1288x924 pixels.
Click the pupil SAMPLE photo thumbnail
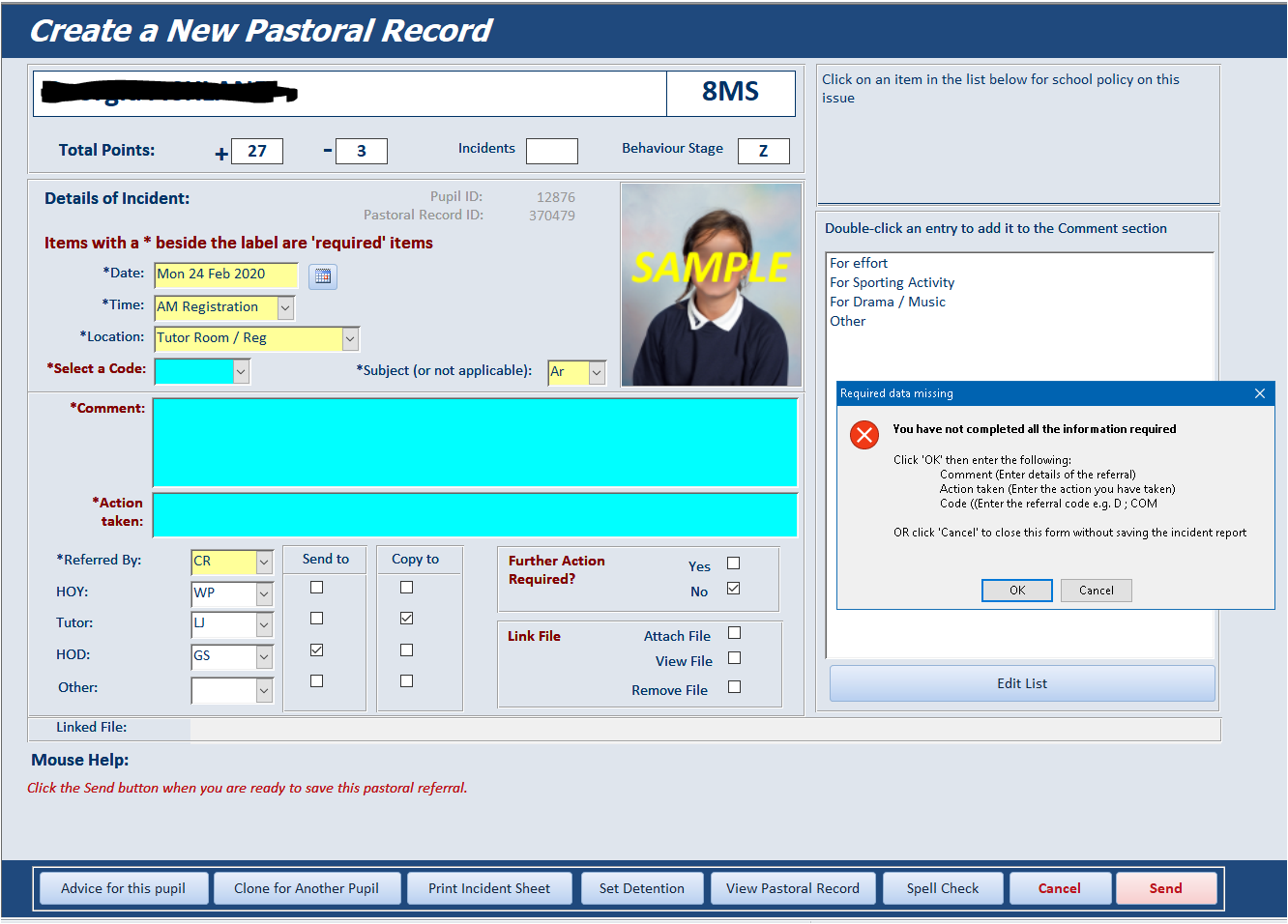(712, 285)
